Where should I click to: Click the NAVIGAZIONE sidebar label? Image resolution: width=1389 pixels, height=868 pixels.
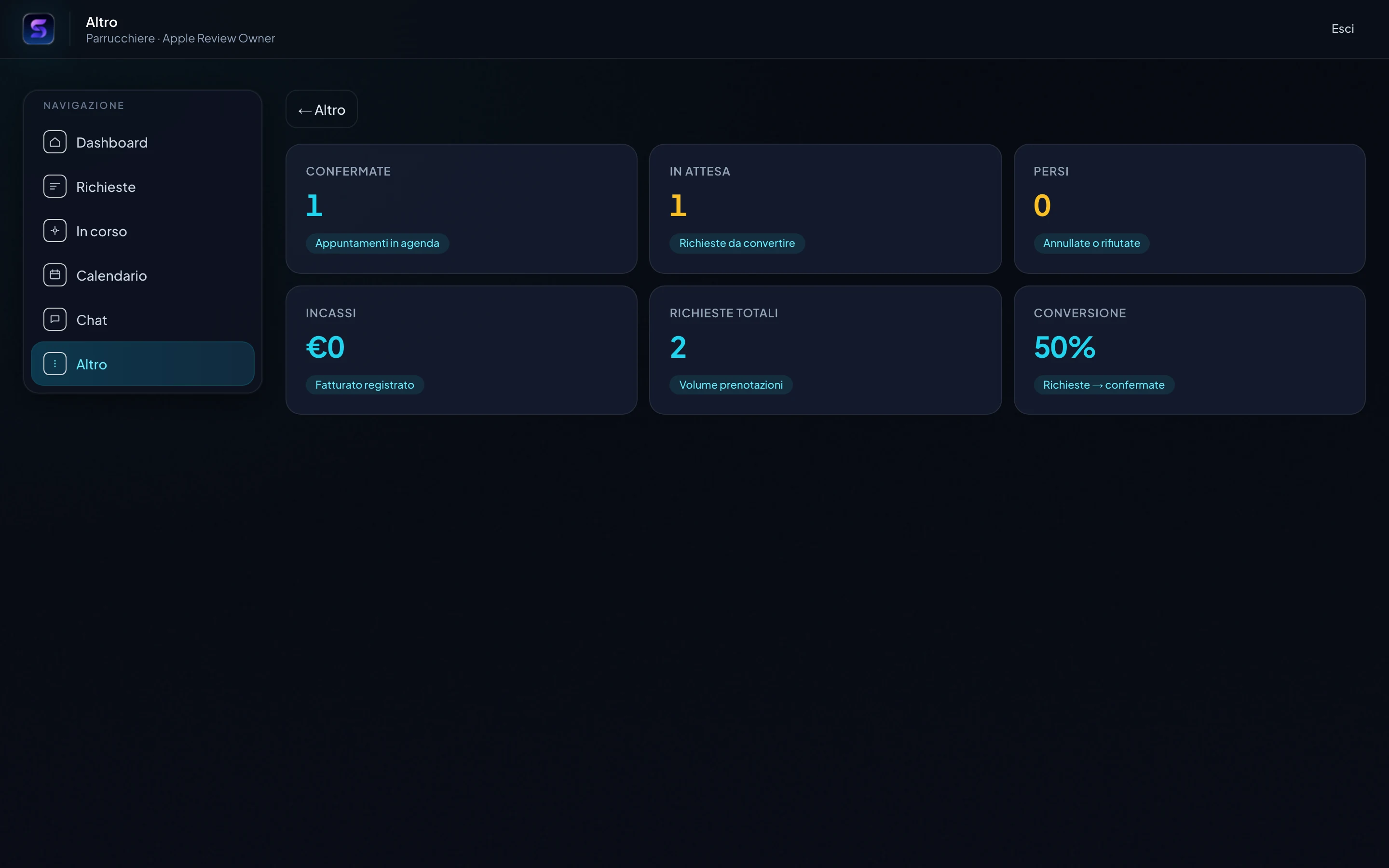tap(84, 106)
